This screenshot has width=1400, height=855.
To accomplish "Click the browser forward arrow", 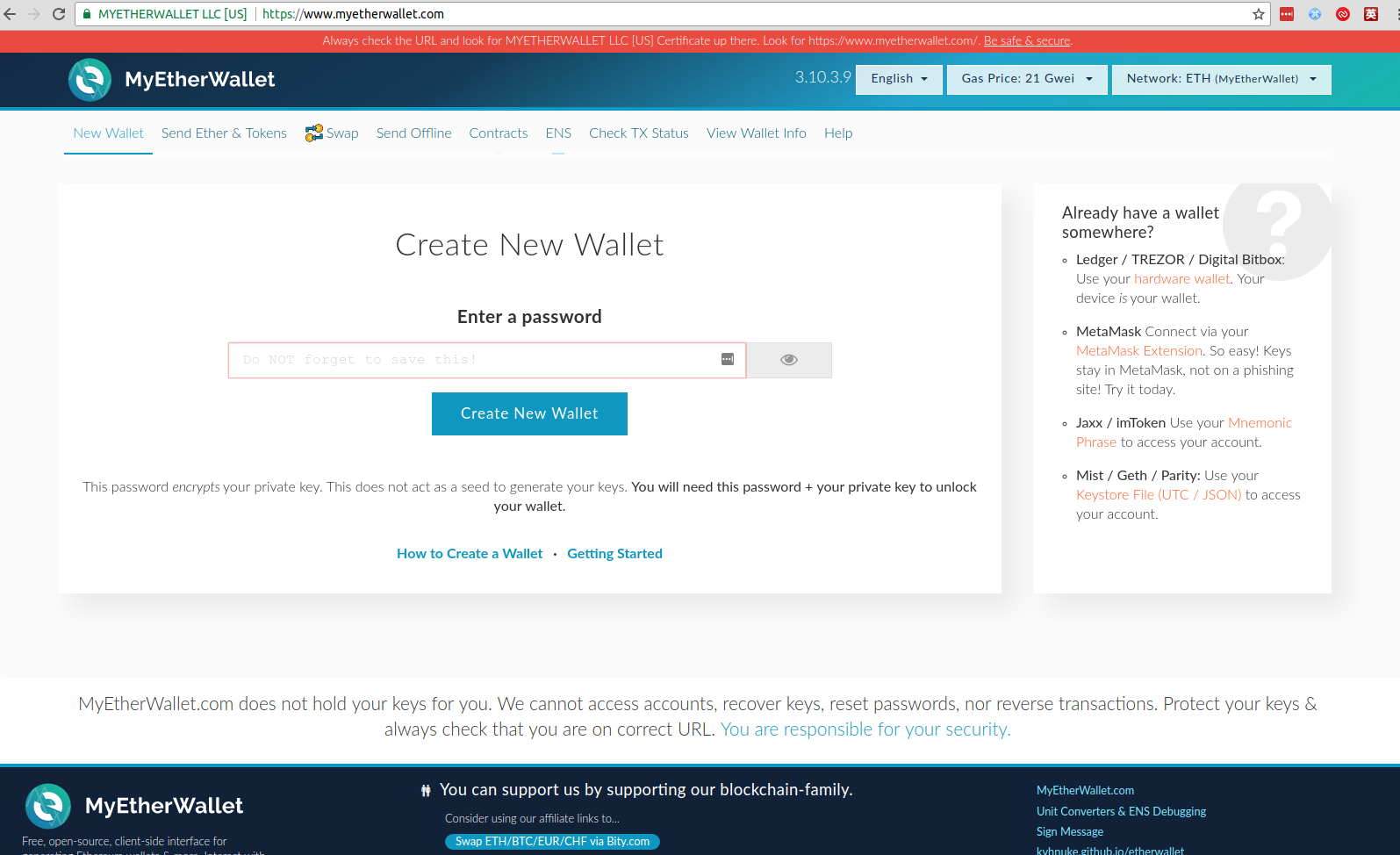I will click(34, 14).
